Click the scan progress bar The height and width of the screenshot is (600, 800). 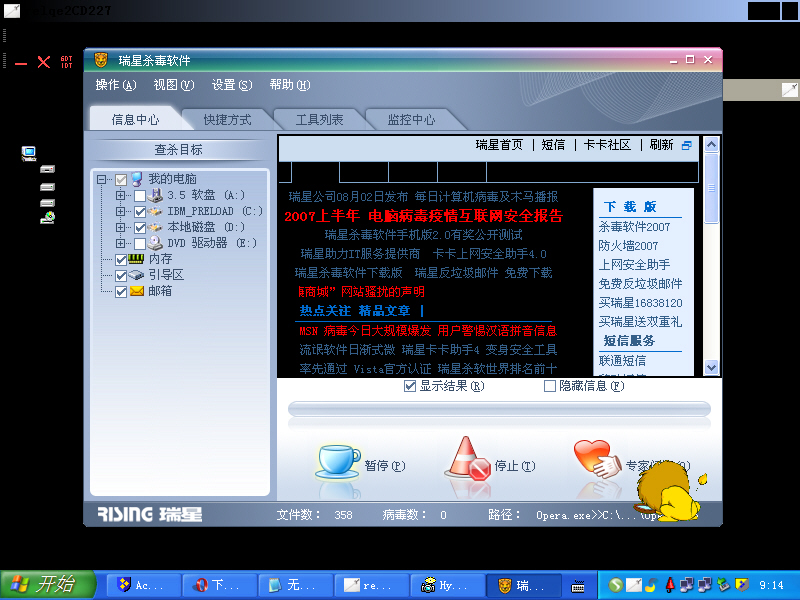(499, 409)
